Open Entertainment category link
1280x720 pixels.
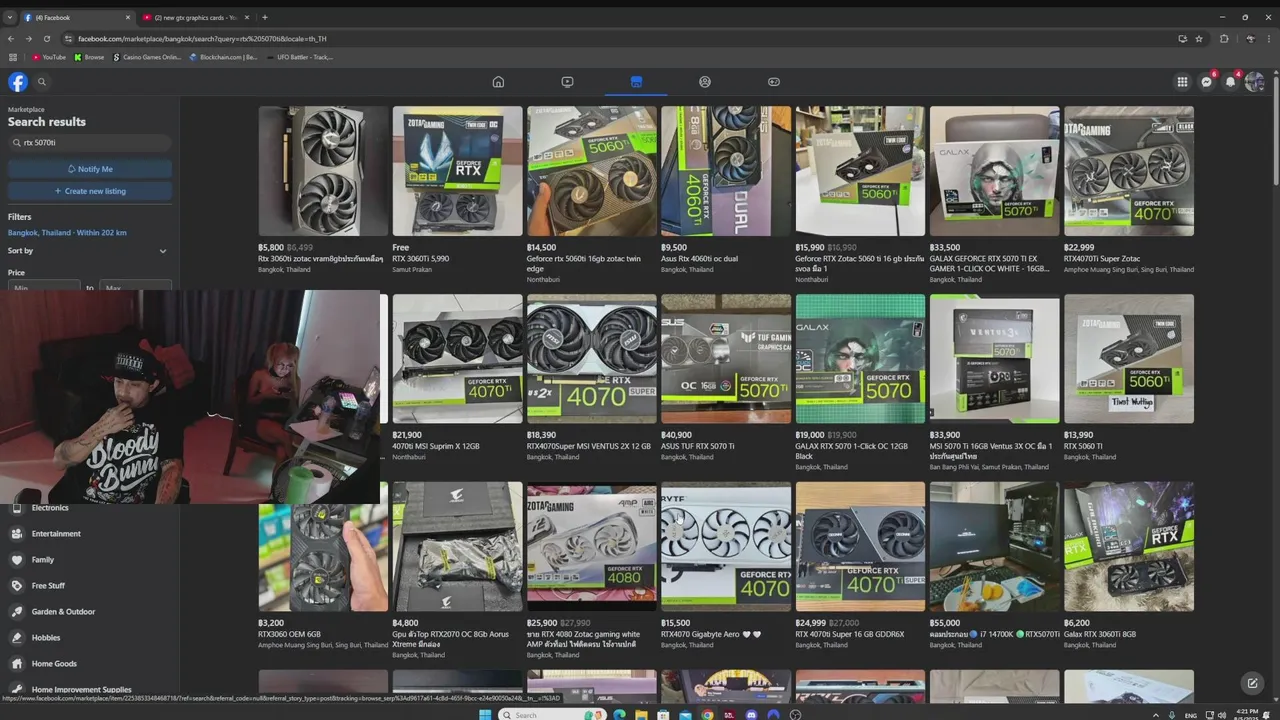56,534
